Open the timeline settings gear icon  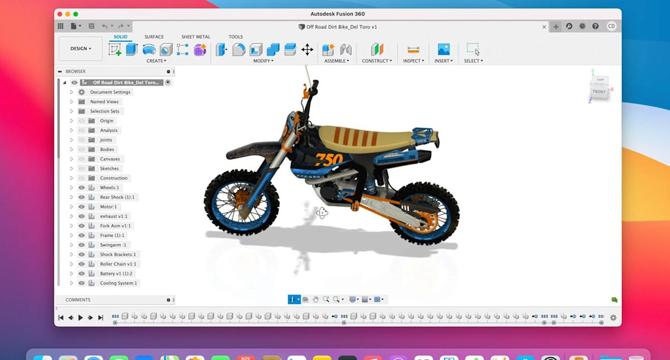[613, 317]
